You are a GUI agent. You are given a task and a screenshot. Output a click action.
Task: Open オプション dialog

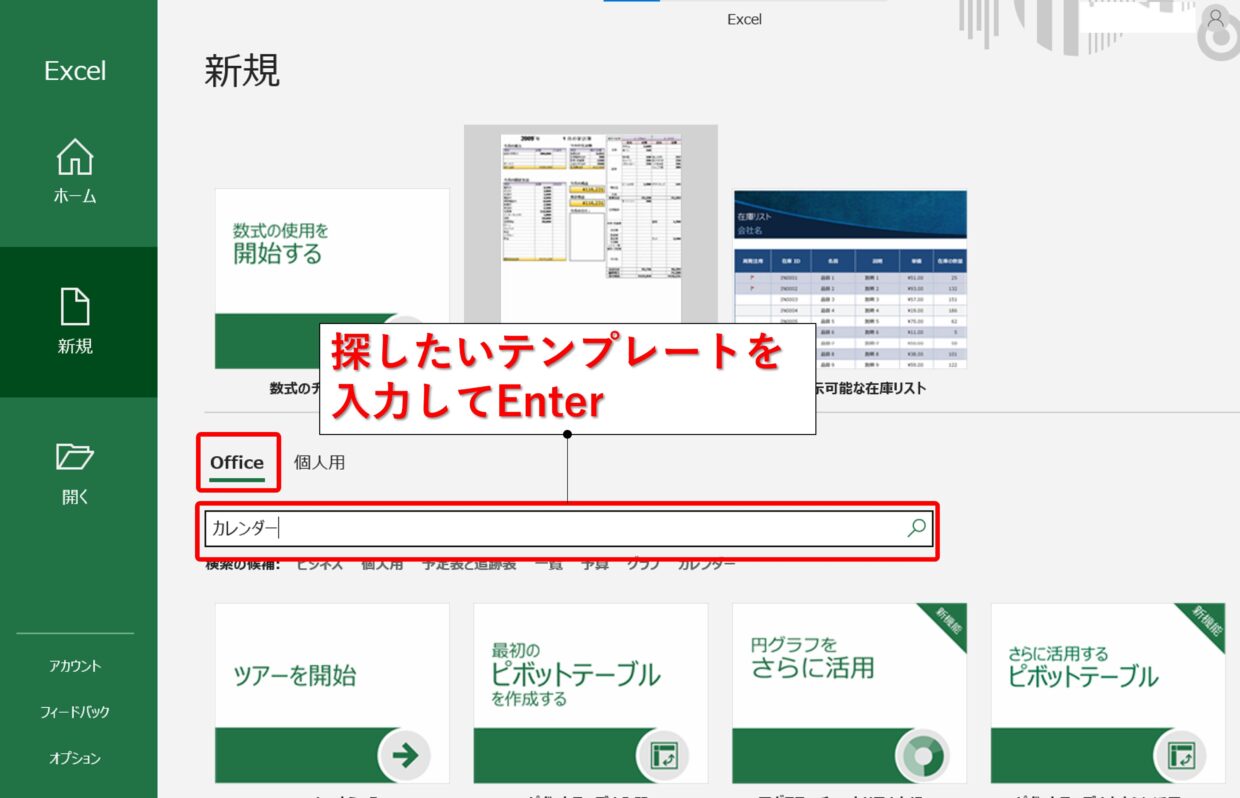click(76, 758)
